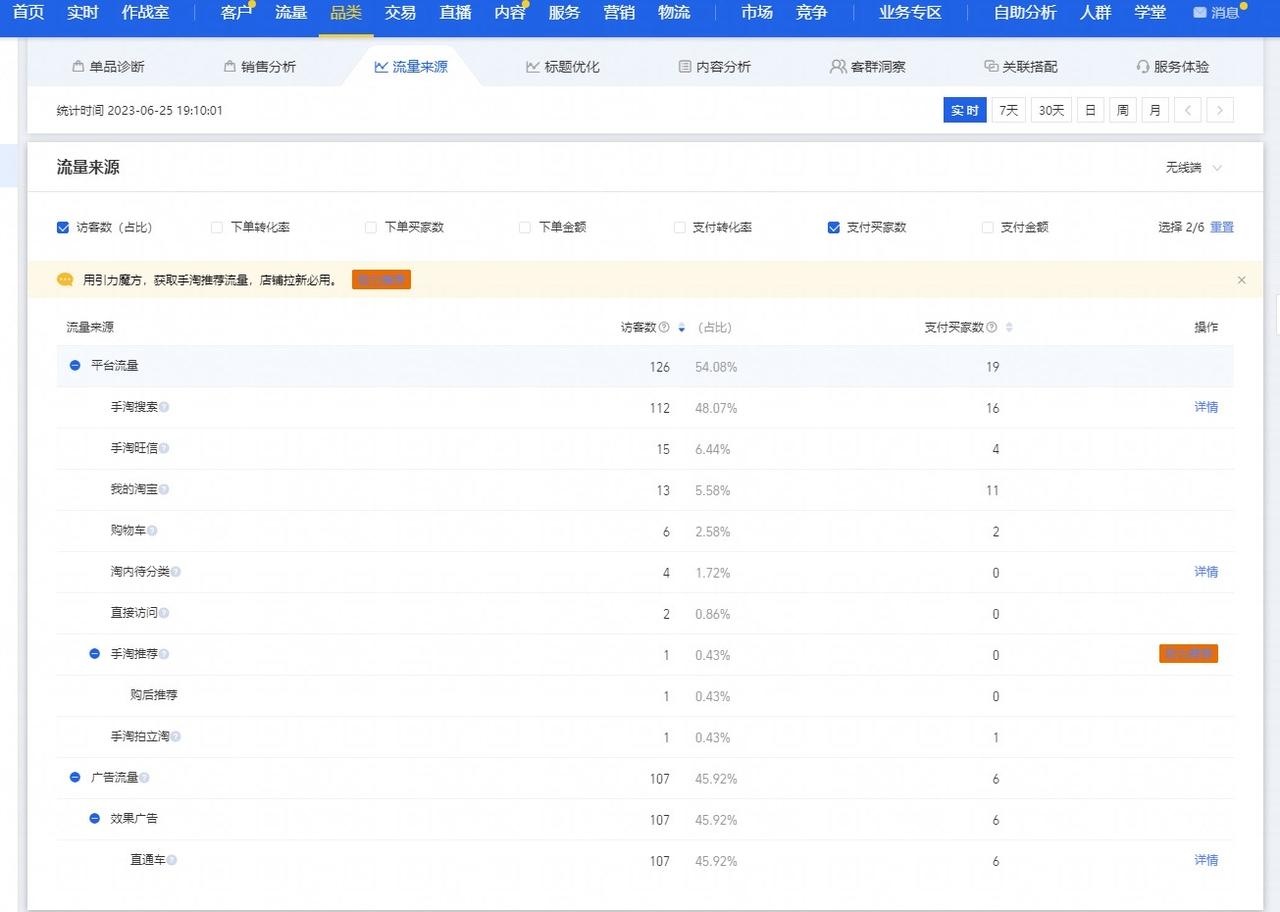Click help icon beside 支付买家数 column header

(992, 327)
